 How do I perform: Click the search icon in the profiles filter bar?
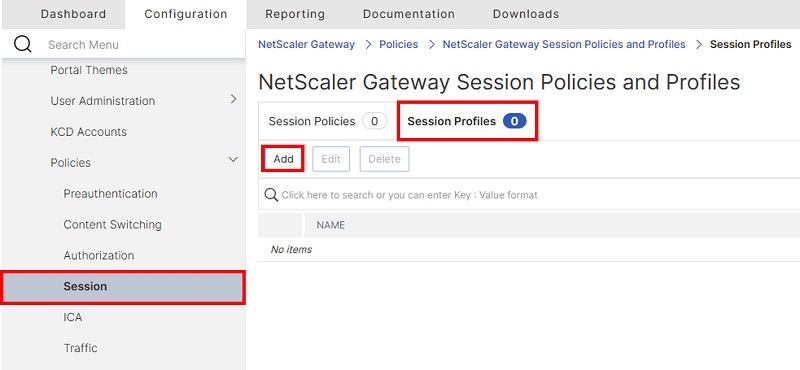coord(271,195)
